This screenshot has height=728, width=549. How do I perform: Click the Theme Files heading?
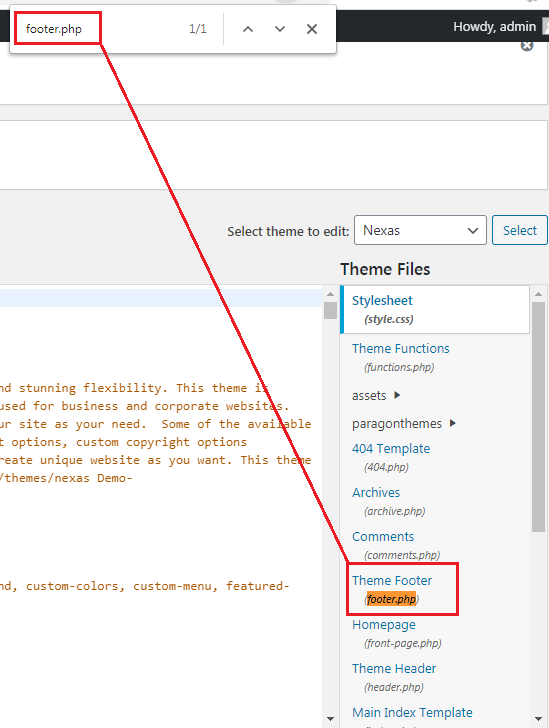(385, 269)
